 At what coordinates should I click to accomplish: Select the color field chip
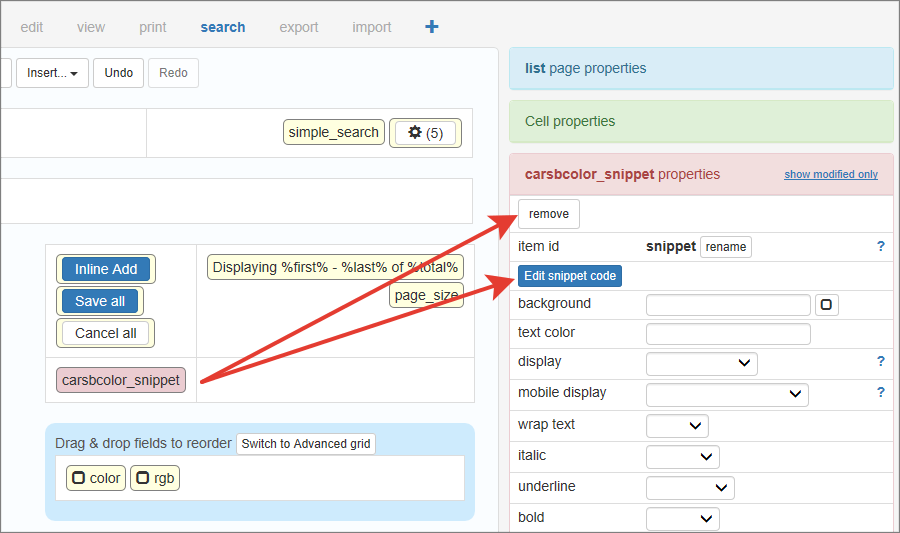tap(96, 478)
